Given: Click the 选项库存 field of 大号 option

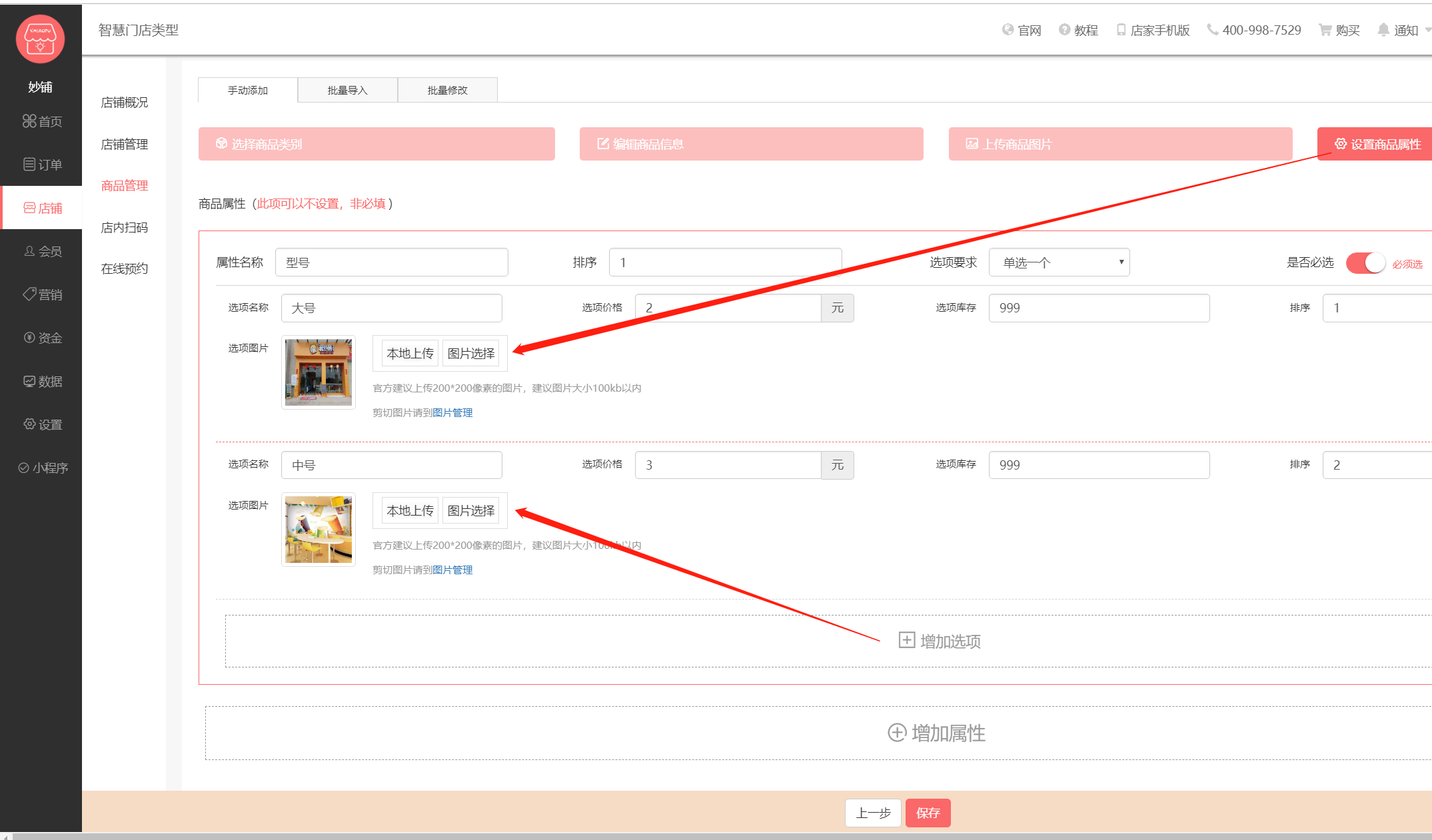Looking at the screenshot, I should tap(1099, 308).
